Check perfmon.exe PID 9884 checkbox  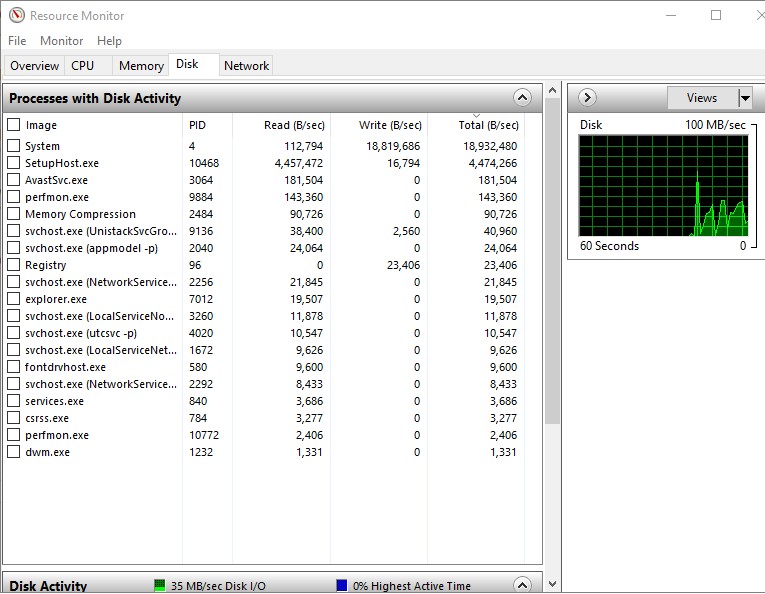point(14,197)
